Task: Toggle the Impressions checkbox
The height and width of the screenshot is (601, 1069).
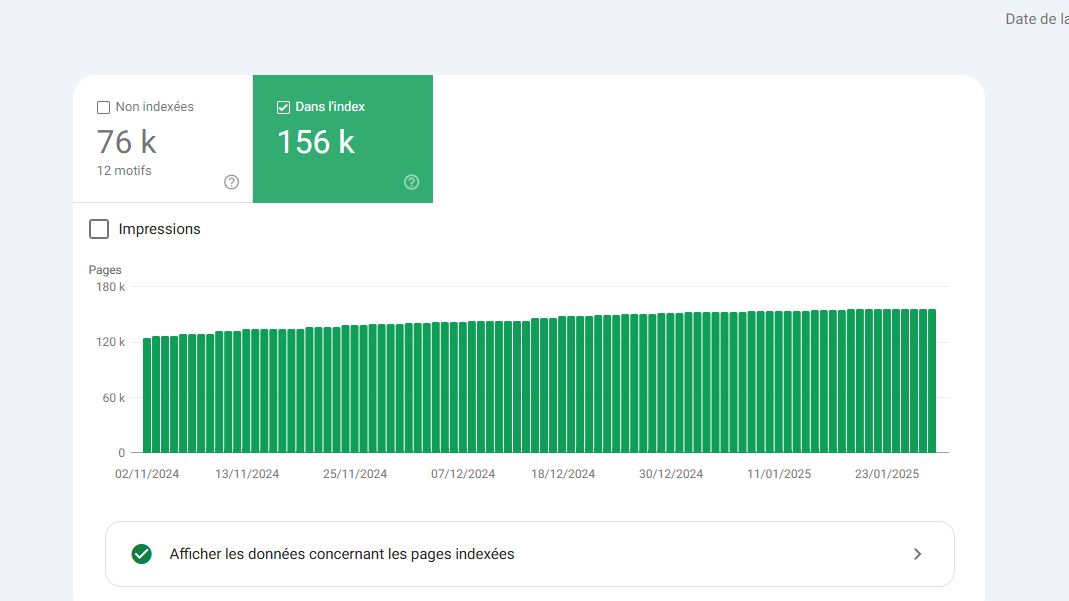Action: 99,229
